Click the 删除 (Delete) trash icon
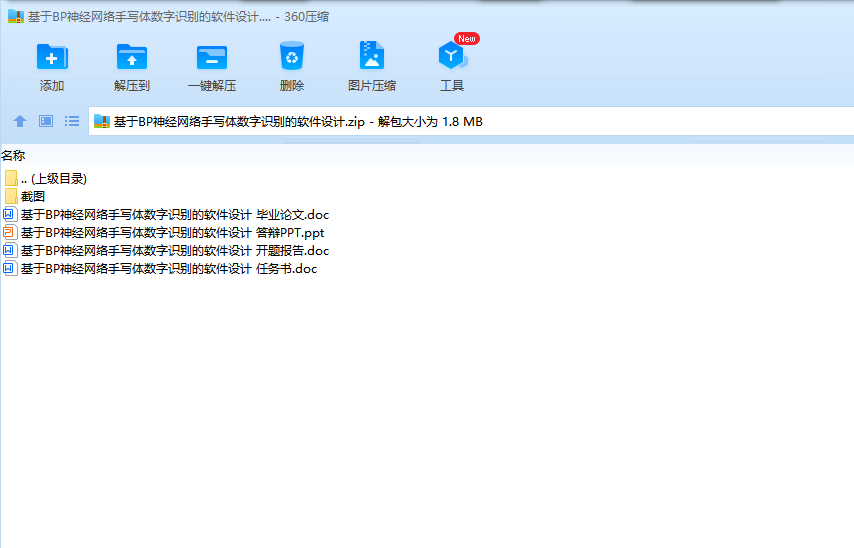854x548 pixels. click(291, 56)
